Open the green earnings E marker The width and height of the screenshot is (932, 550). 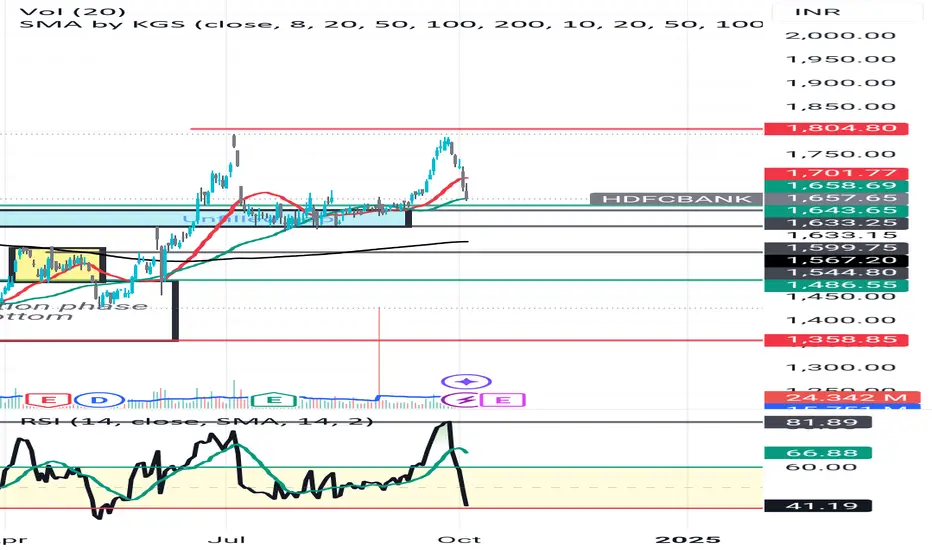[x=273, y=400]
